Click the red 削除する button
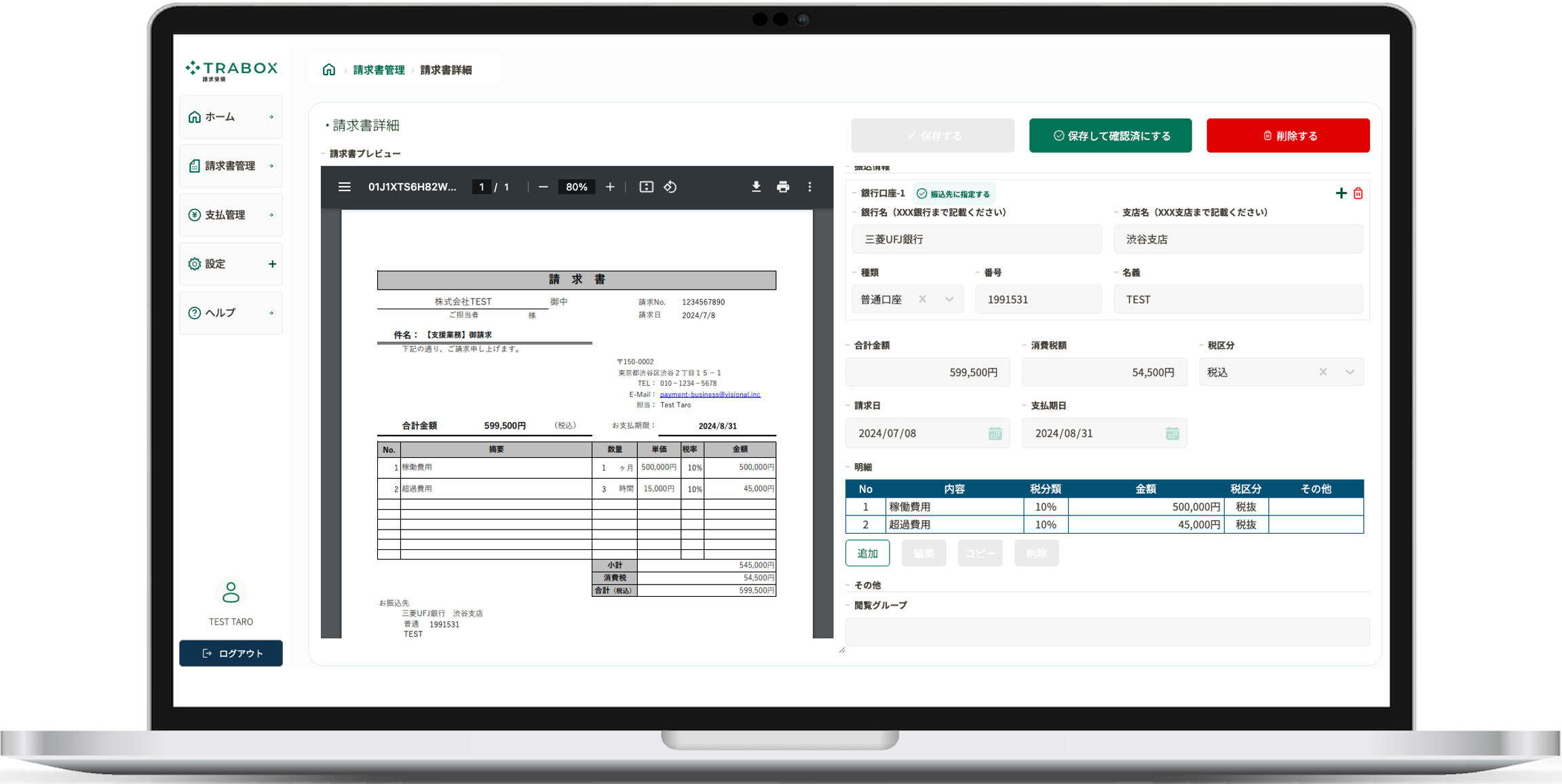1562x784 pixels. [x=1287, y=136]
